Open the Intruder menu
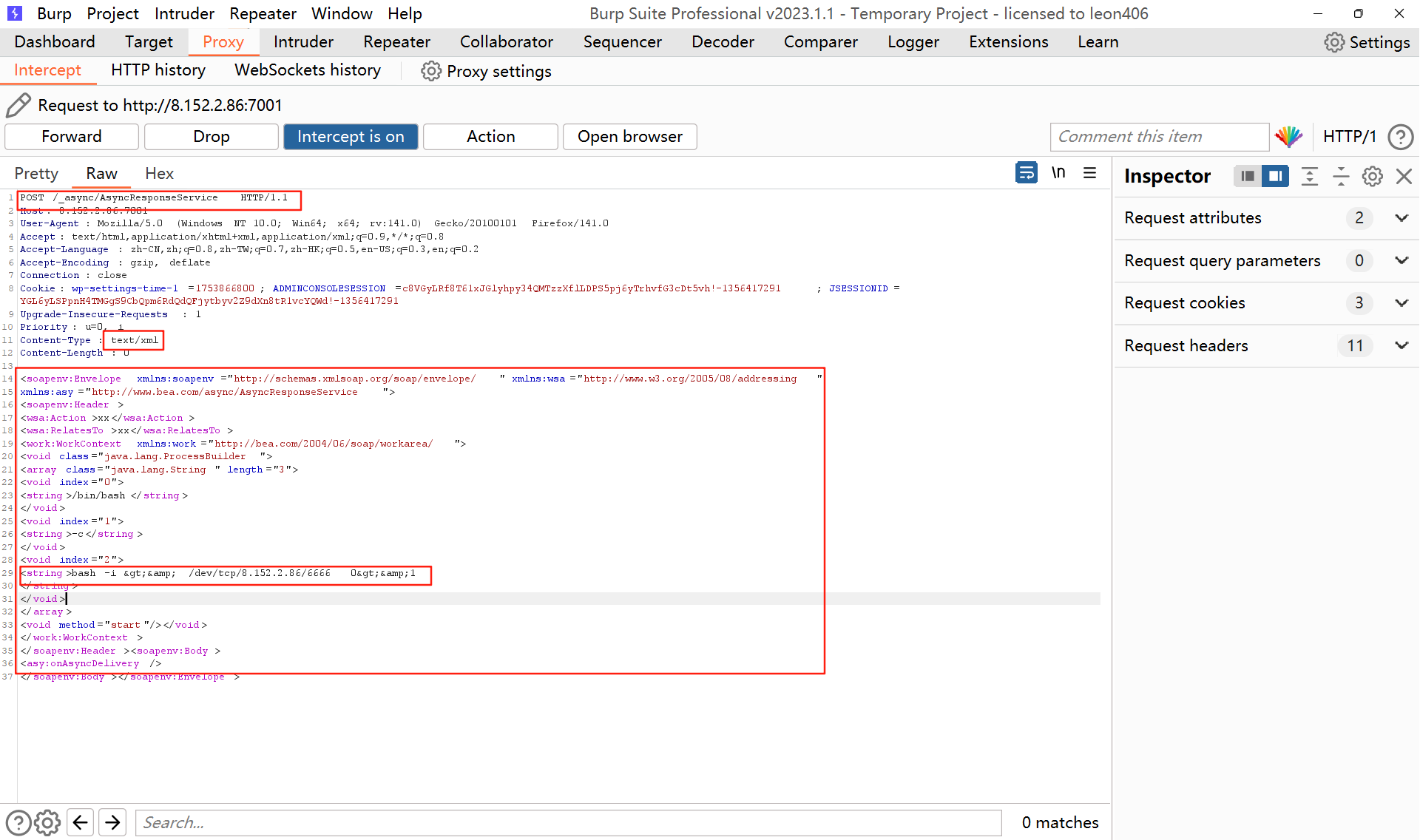 tap(184, 13)
